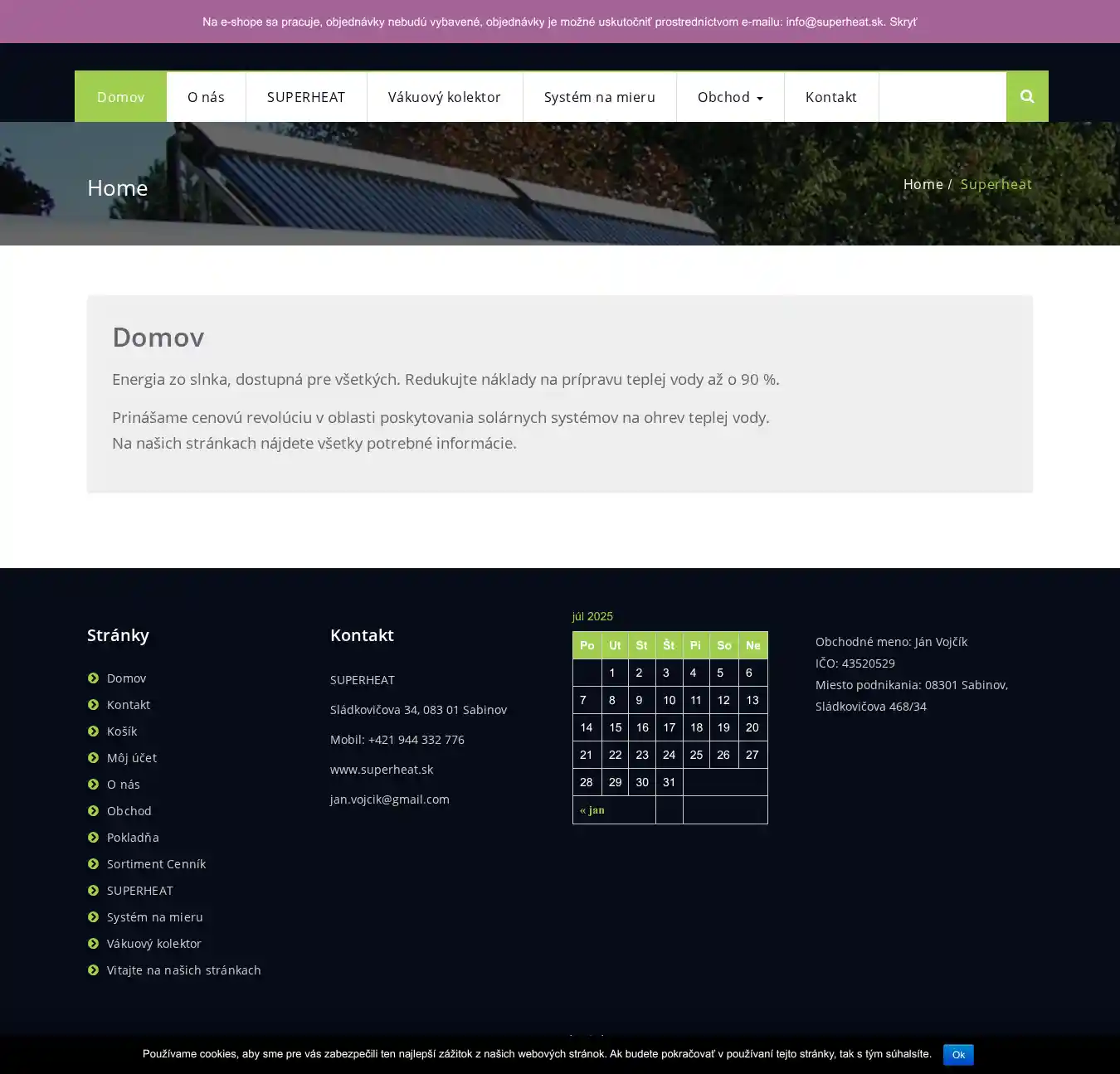Click arrow icon beside Košík footer link
The height and width of the screenshot is (1074, 1120).
point(93,731)
